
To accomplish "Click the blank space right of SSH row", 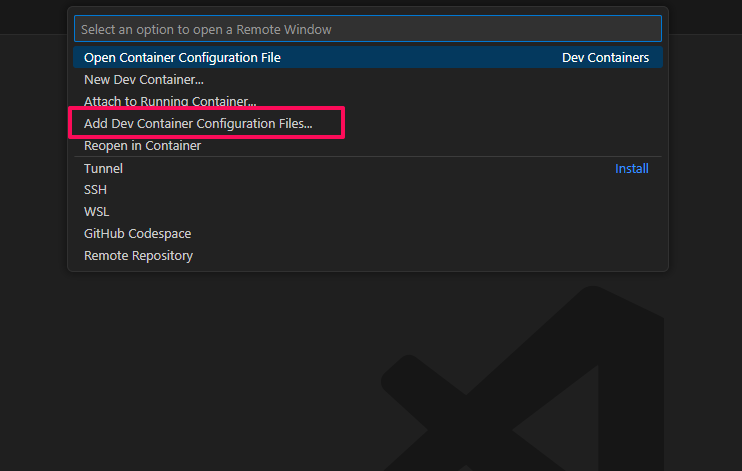I will click(379, 190).
